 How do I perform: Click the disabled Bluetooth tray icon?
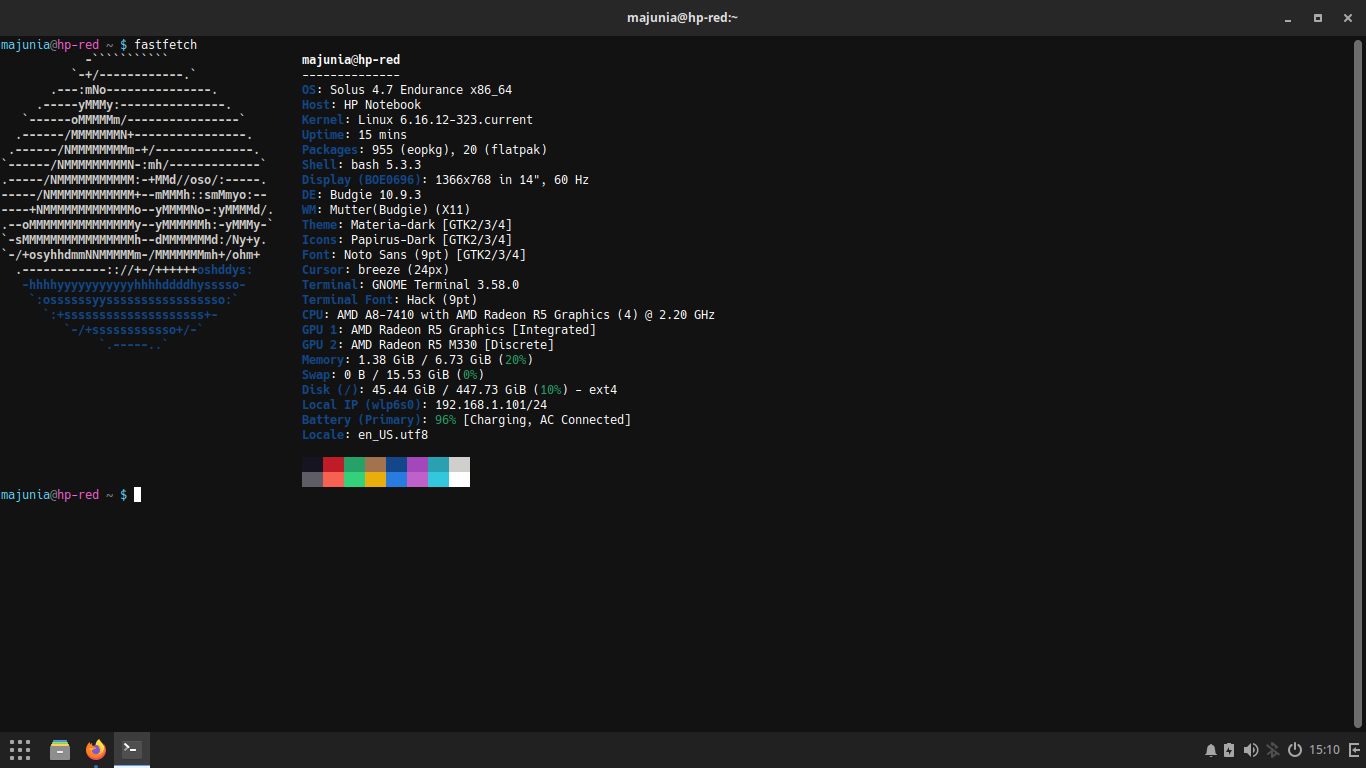[1273, 750]
